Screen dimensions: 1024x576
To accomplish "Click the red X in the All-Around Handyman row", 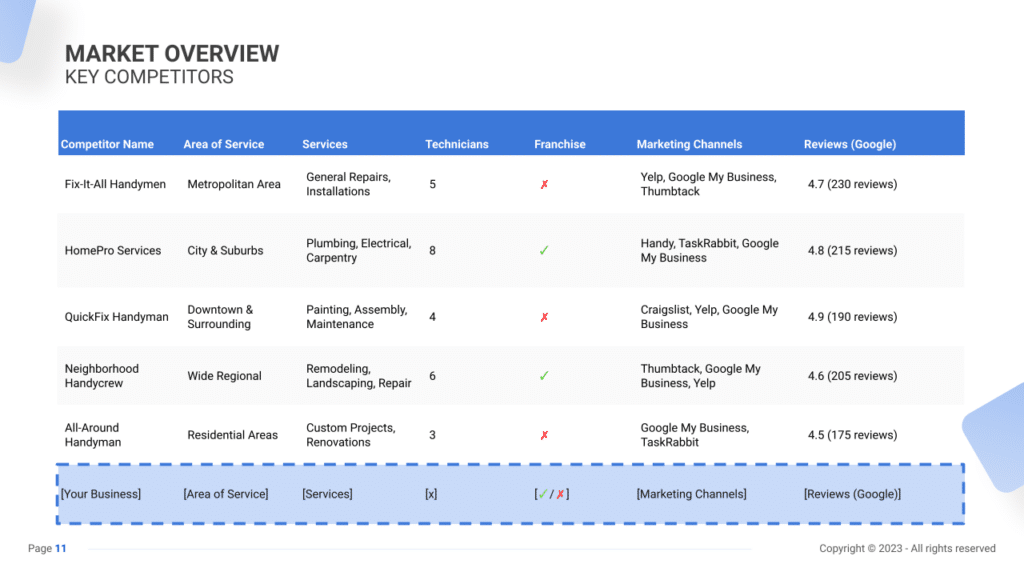I will (x=544, y=436).
